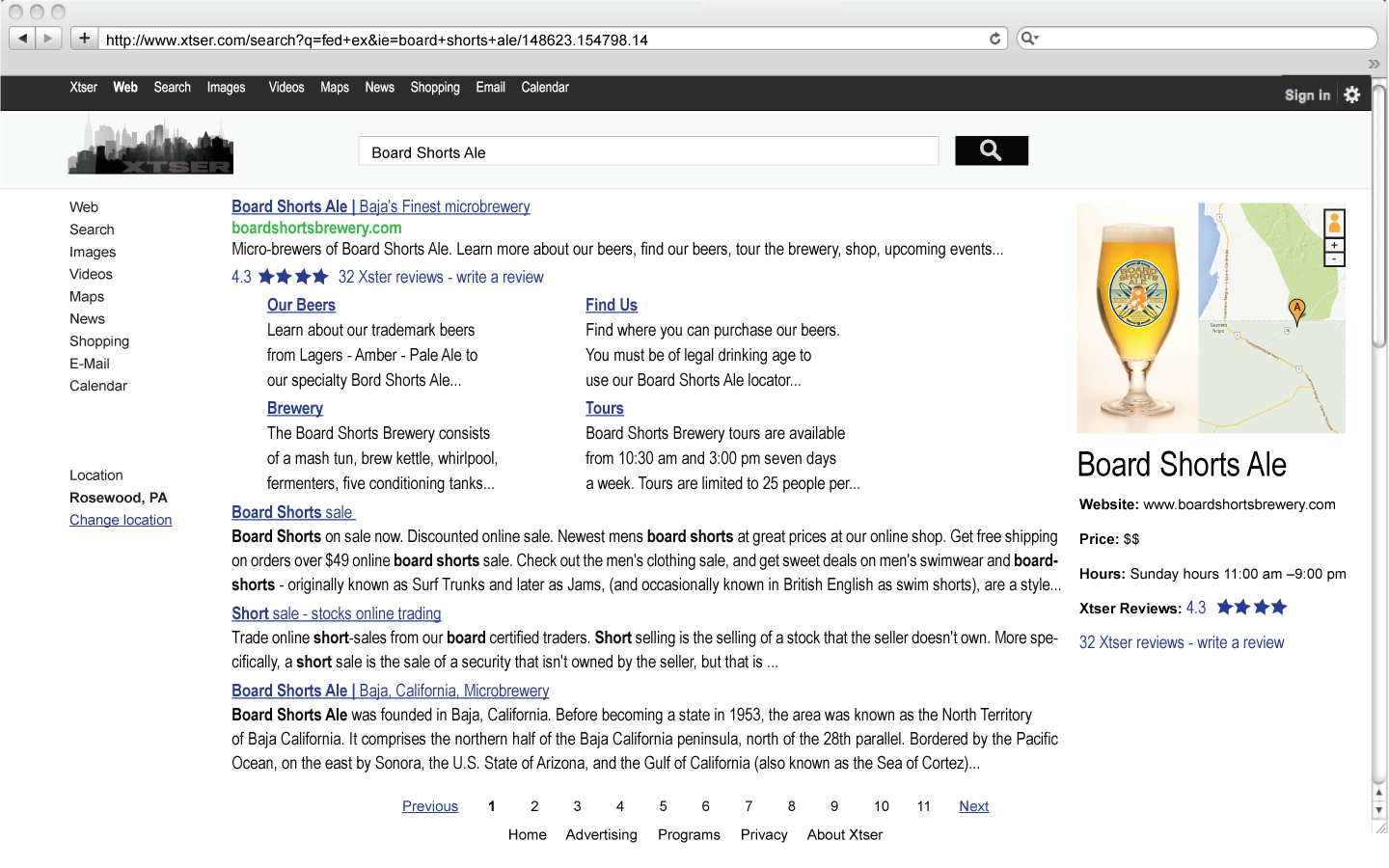Click Privacy footer link
Viewport: 1389px width, 868px height.
(x=764, y=835)
